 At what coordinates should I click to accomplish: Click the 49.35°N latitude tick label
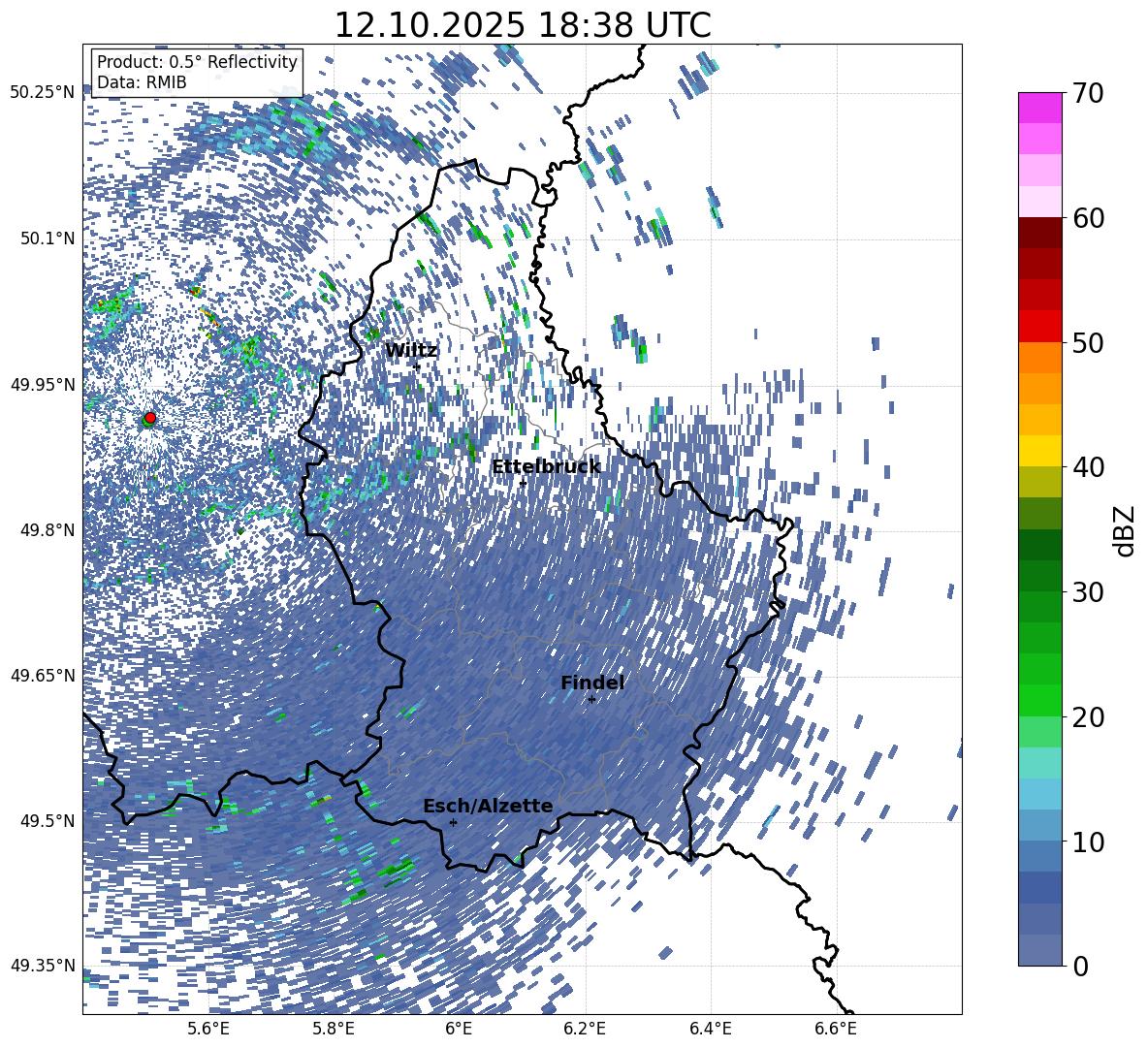[x=43, y=966]
